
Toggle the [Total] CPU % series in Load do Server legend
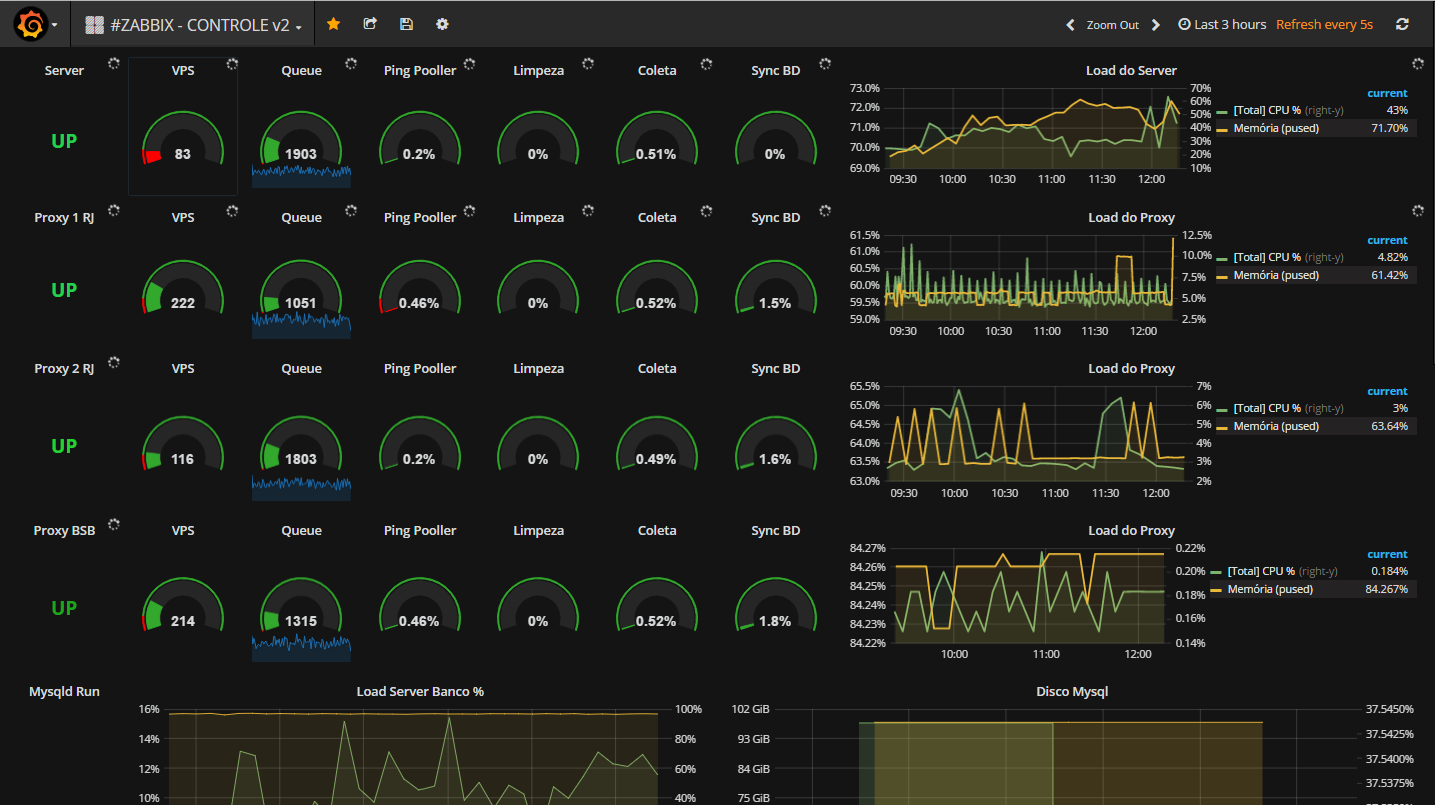tap(1266, 110)
